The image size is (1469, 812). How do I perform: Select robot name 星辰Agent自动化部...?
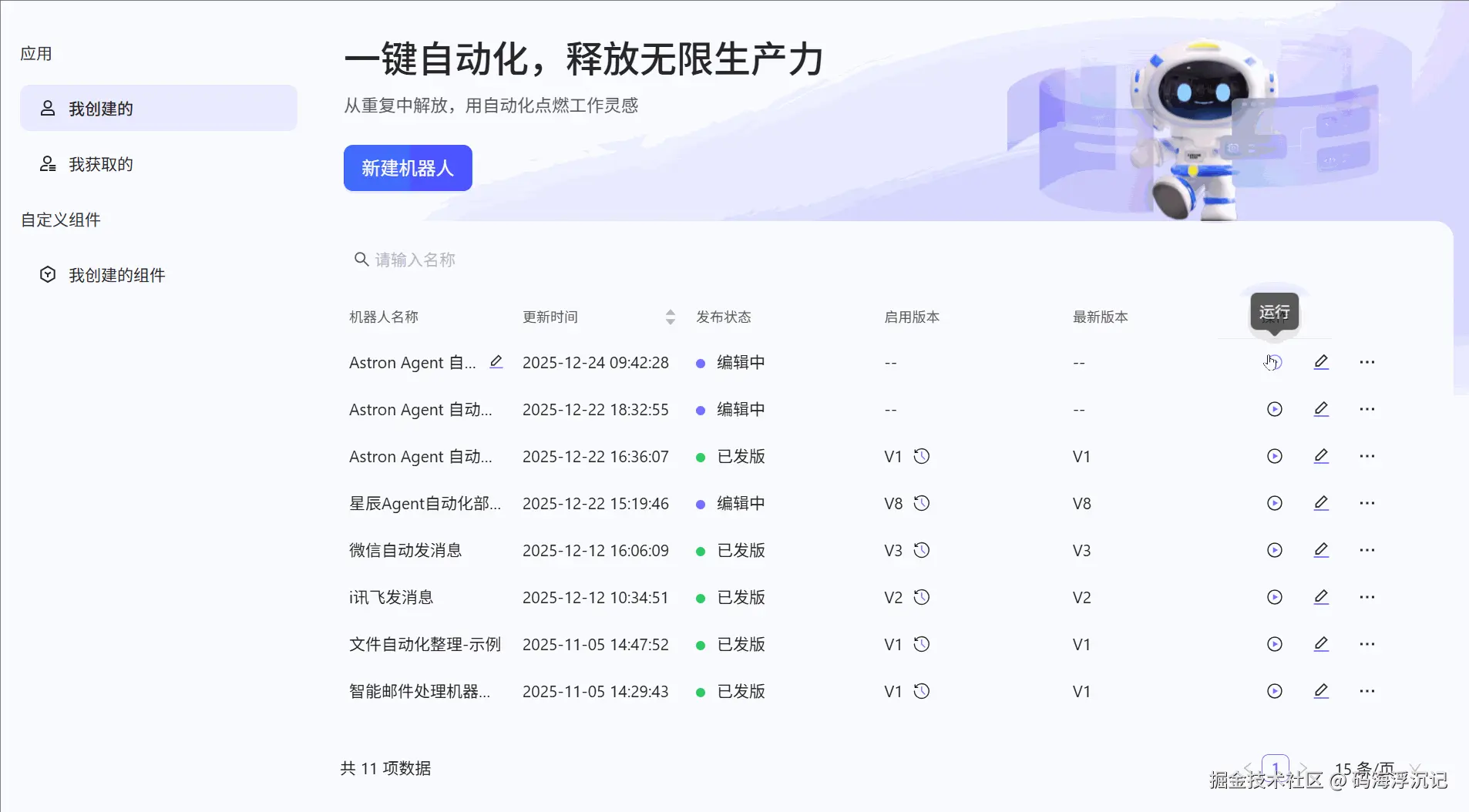(425, 503)
